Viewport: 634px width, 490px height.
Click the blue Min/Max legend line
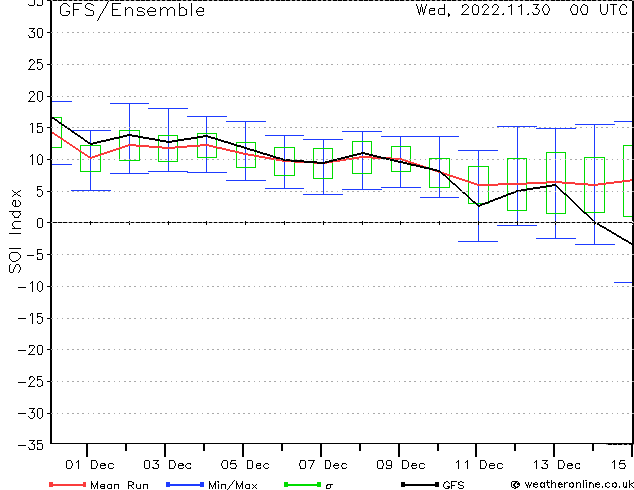185,484
